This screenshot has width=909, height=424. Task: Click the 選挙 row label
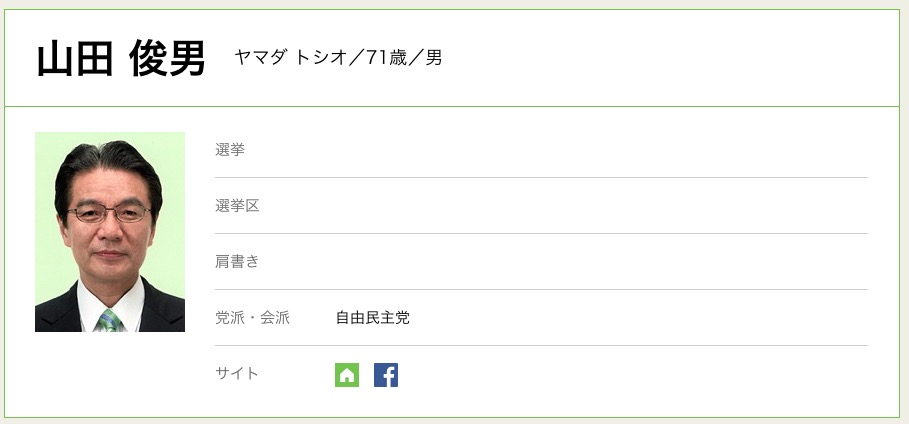[x=230, y=150]
